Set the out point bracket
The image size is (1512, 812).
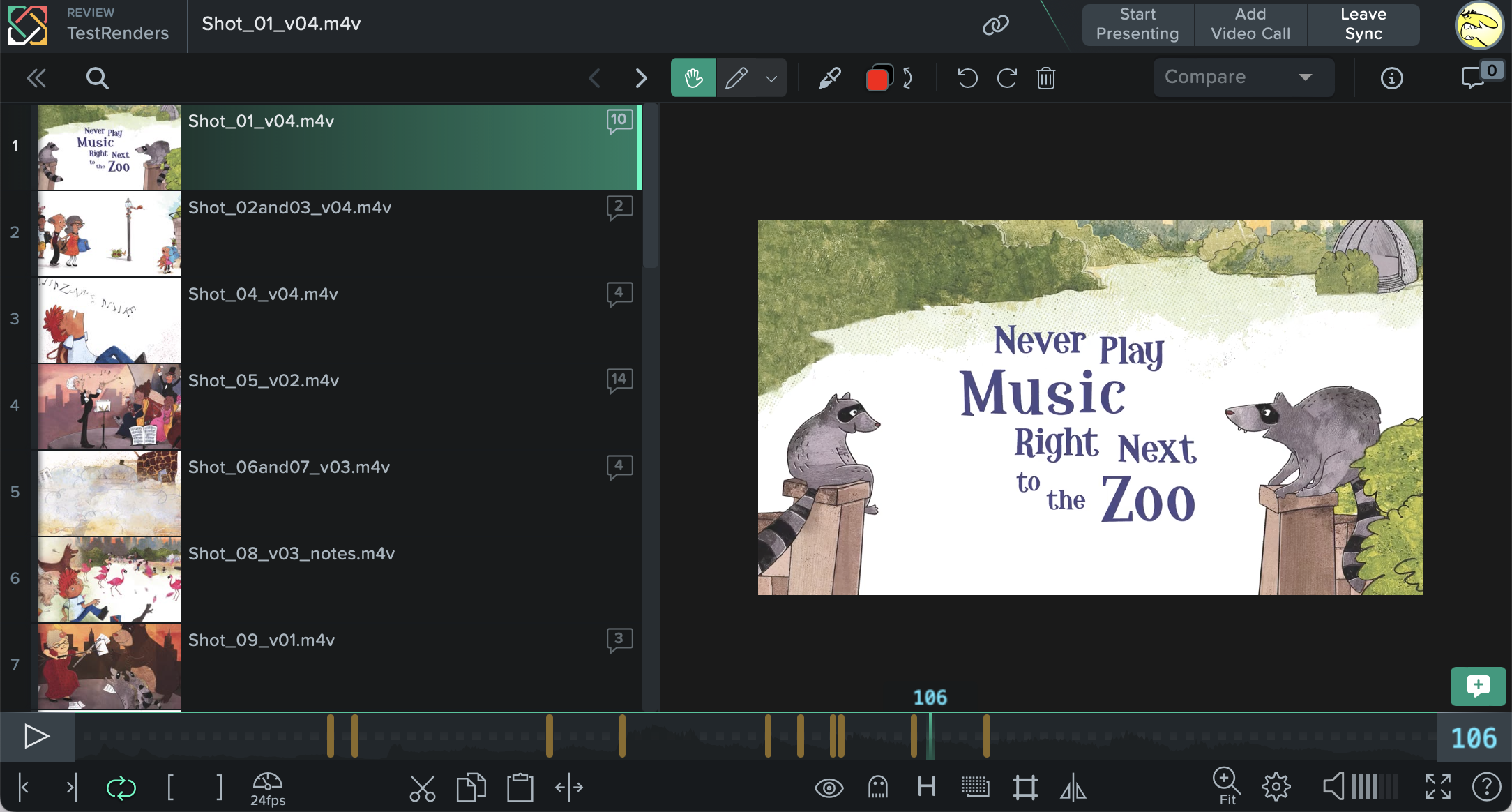[219, 788]
